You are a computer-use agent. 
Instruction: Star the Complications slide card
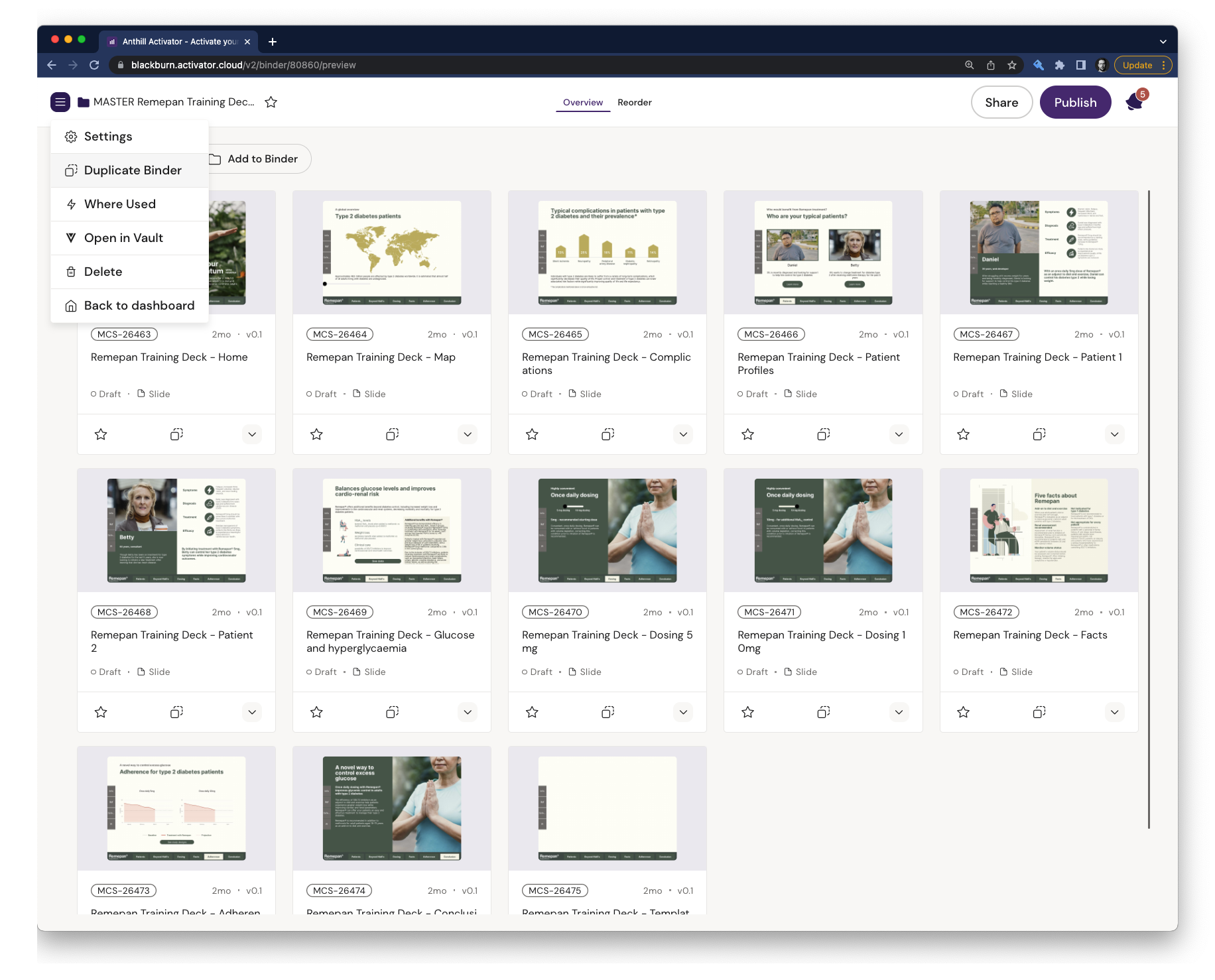point(532,434)
